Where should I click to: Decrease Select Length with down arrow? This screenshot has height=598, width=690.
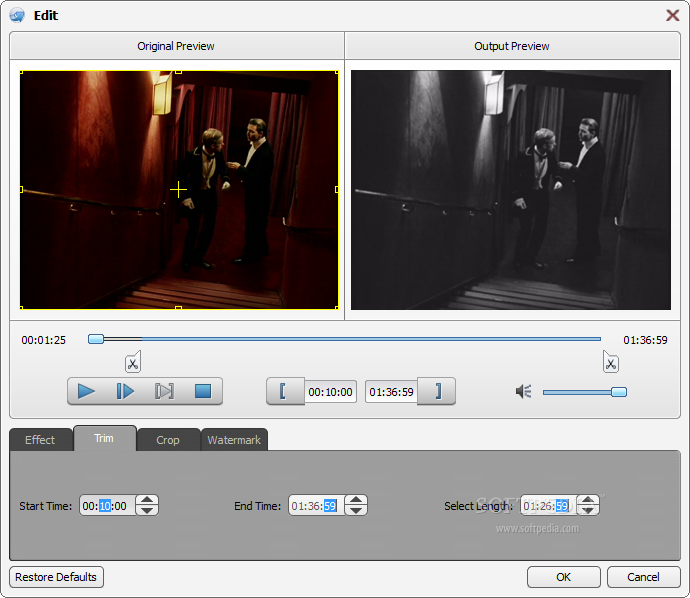coord(588,510)
